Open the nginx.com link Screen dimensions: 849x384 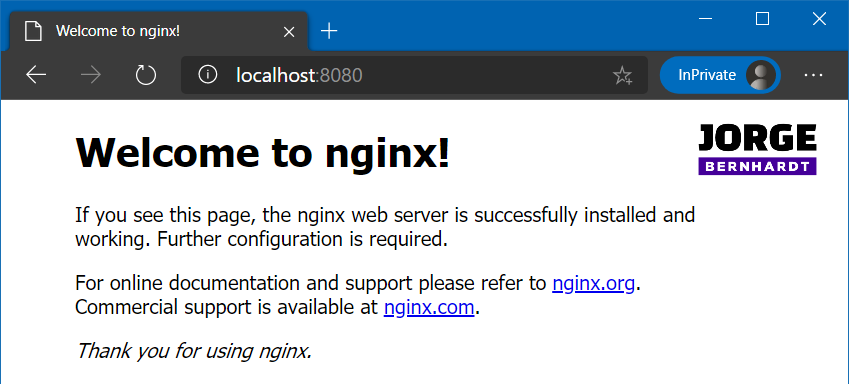[429, 308]
